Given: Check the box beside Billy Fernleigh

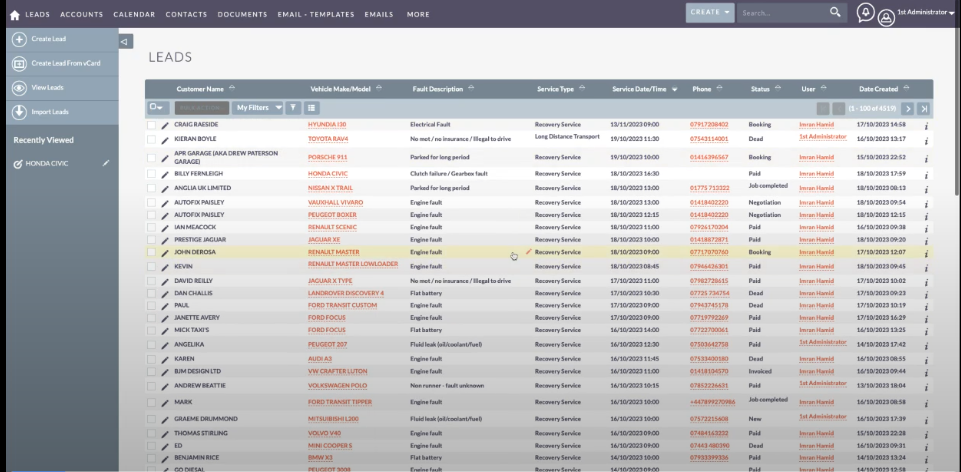Looking at the screenshot, I should (x=152, y=174).
